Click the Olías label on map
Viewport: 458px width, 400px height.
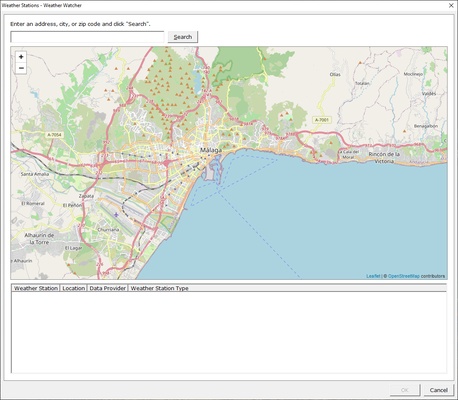point(335,74)
